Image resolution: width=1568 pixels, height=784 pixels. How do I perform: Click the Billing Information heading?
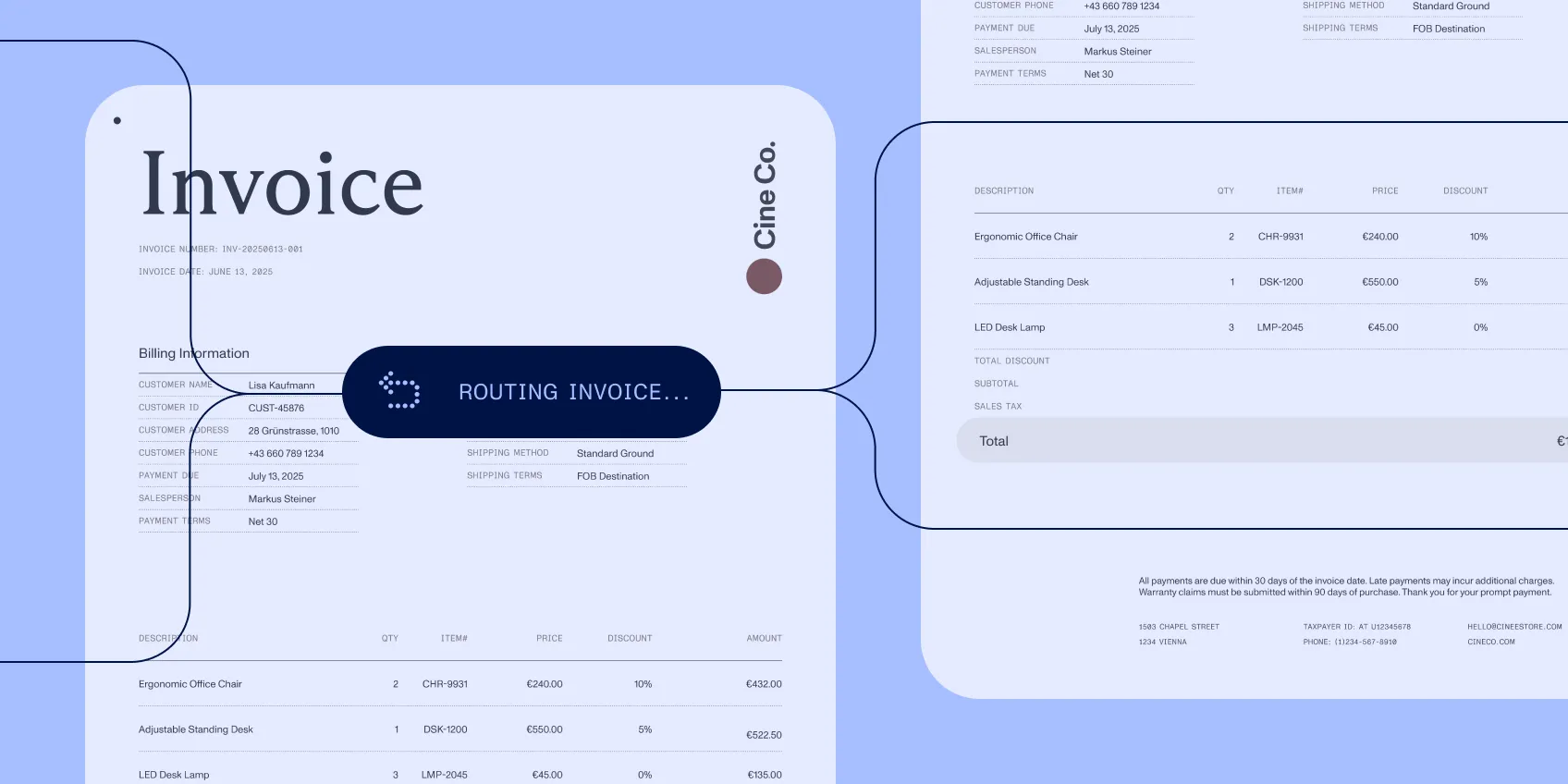(194, 353)
